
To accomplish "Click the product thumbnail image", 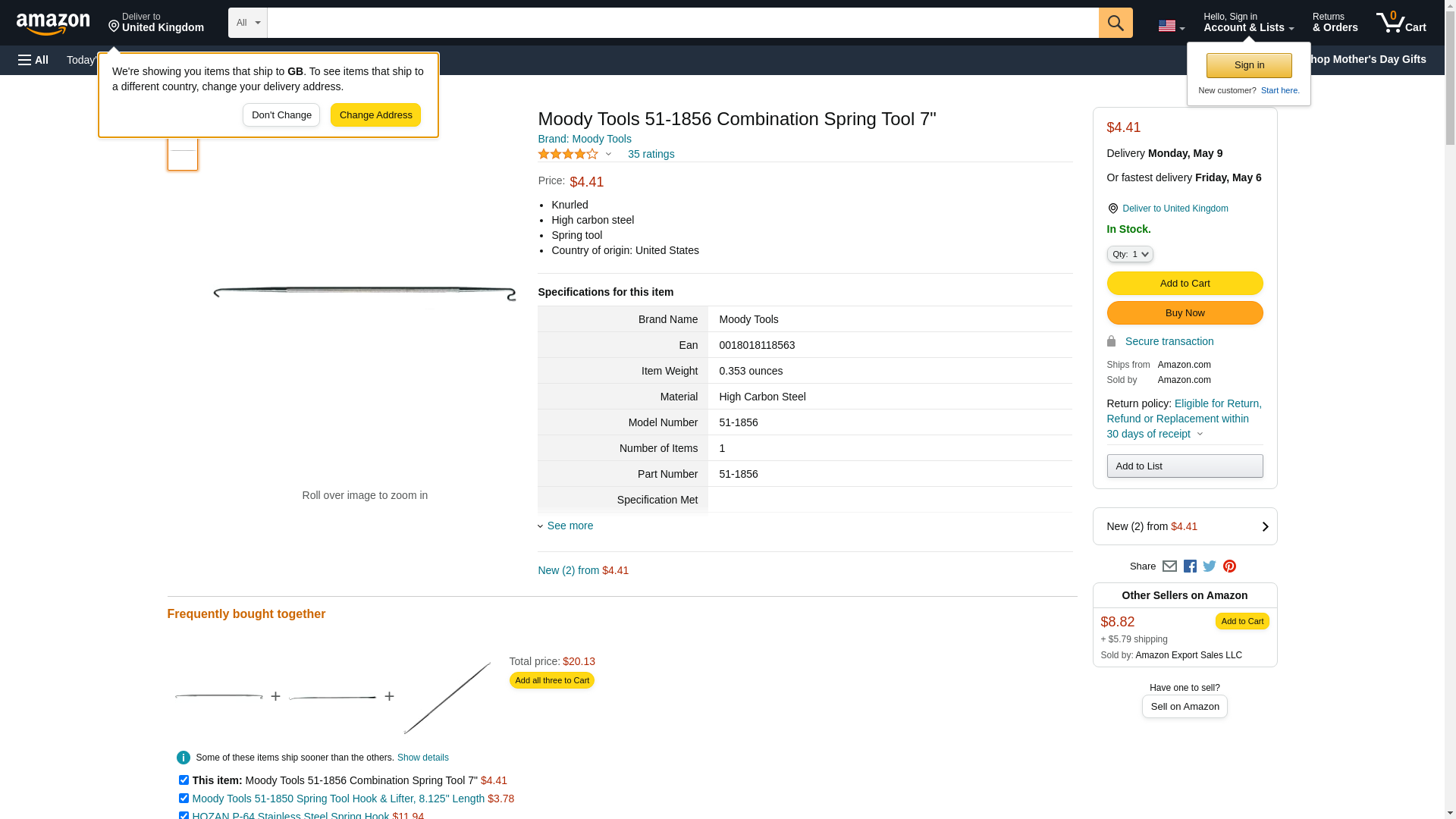I will 183,155.
